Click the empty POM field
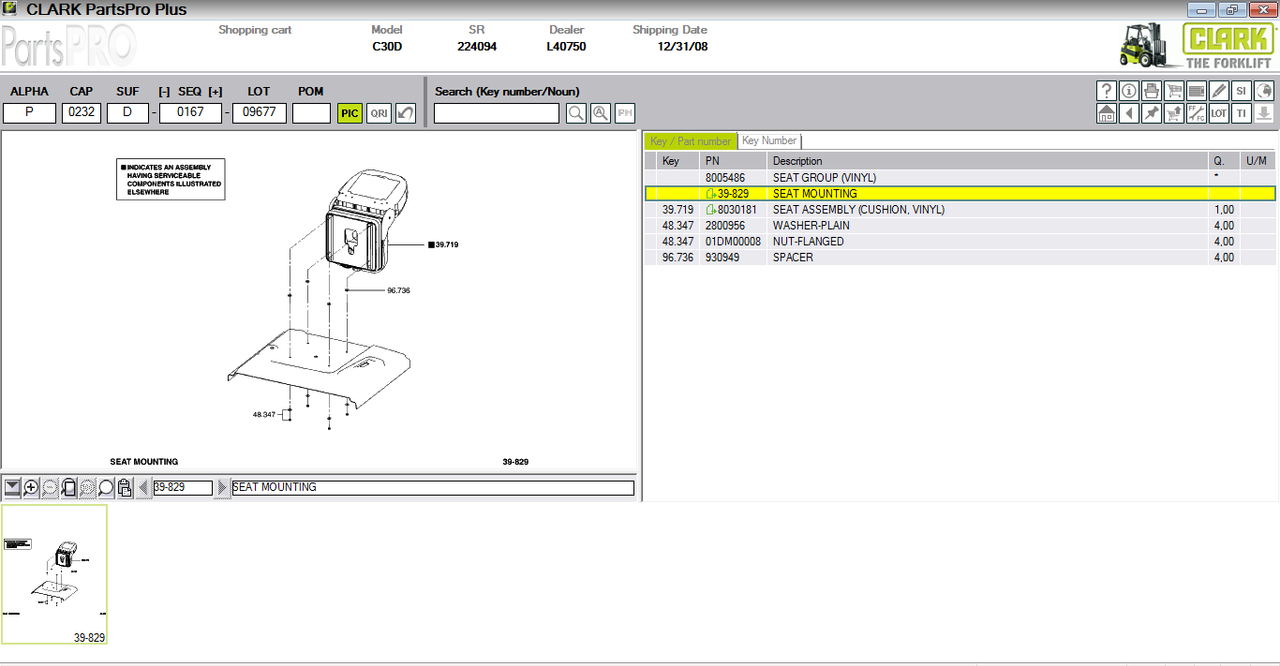The width and height of the screenshot is (1280, 666). pyautogui.click(x=312, y=112)
